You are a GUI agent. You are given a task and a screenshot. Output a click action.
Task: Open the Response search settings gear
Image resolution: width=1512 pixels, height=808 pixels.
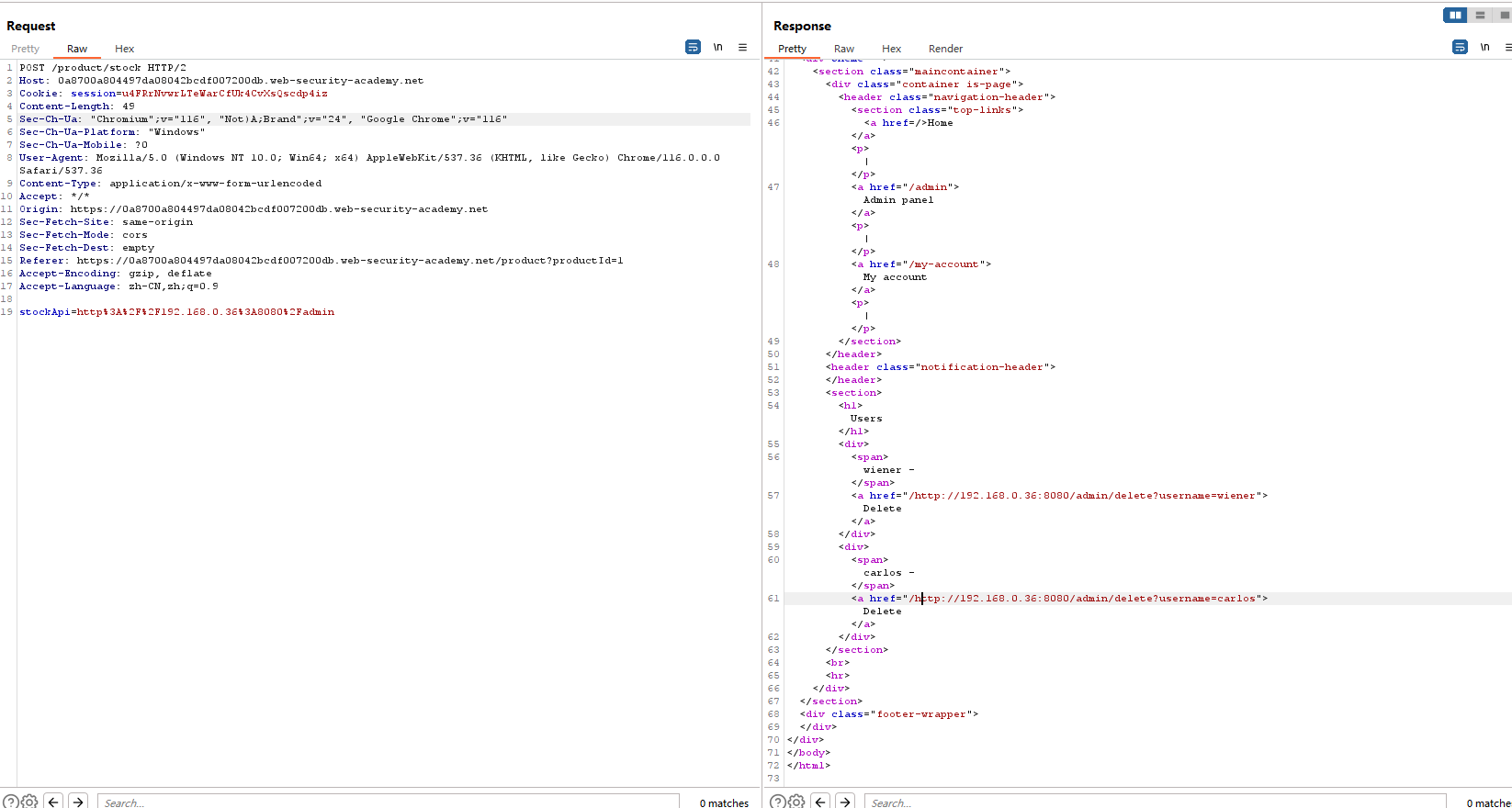point(795,802)
